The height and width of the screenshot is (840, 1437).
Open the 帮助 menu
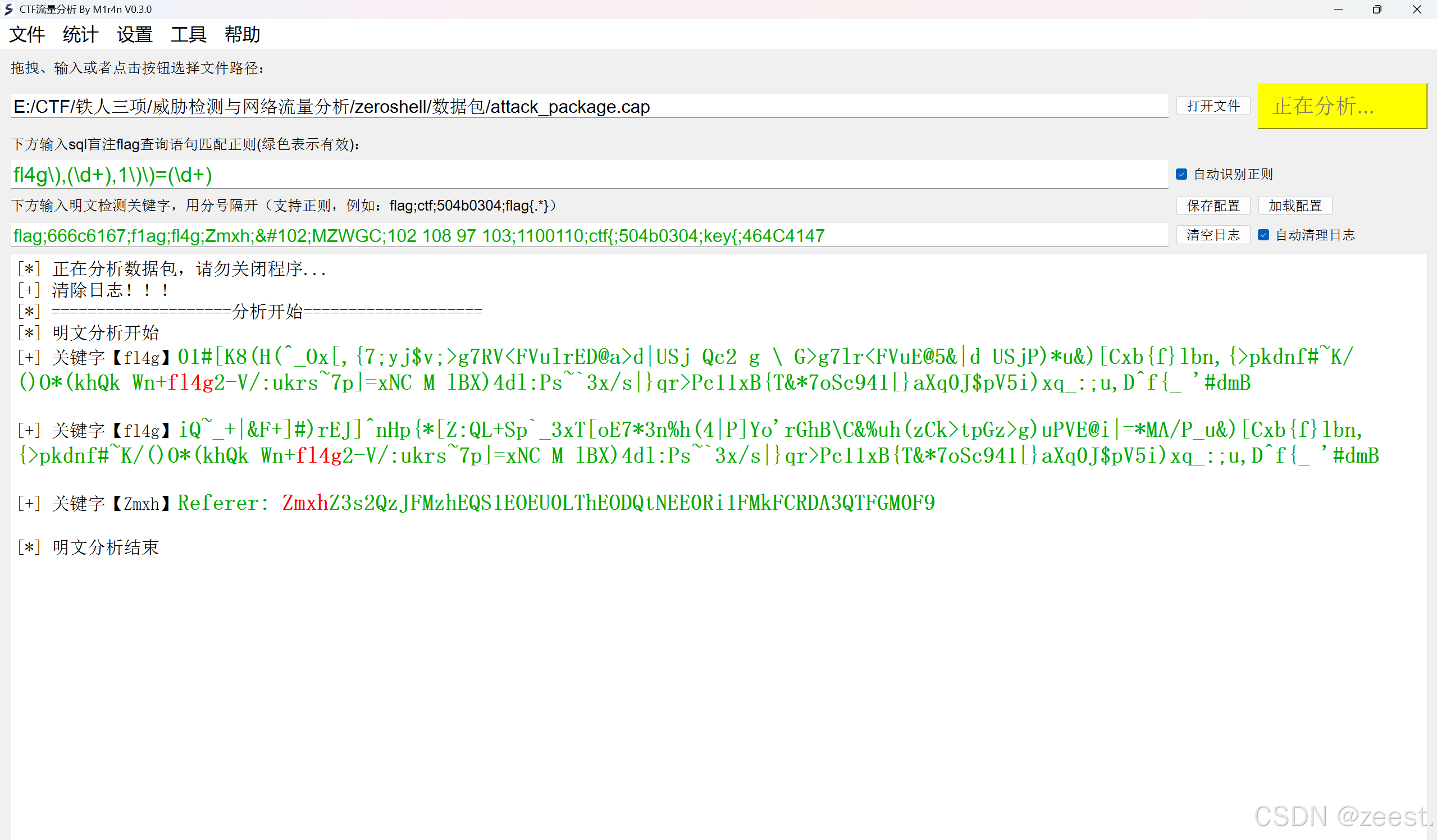point(243,34)
